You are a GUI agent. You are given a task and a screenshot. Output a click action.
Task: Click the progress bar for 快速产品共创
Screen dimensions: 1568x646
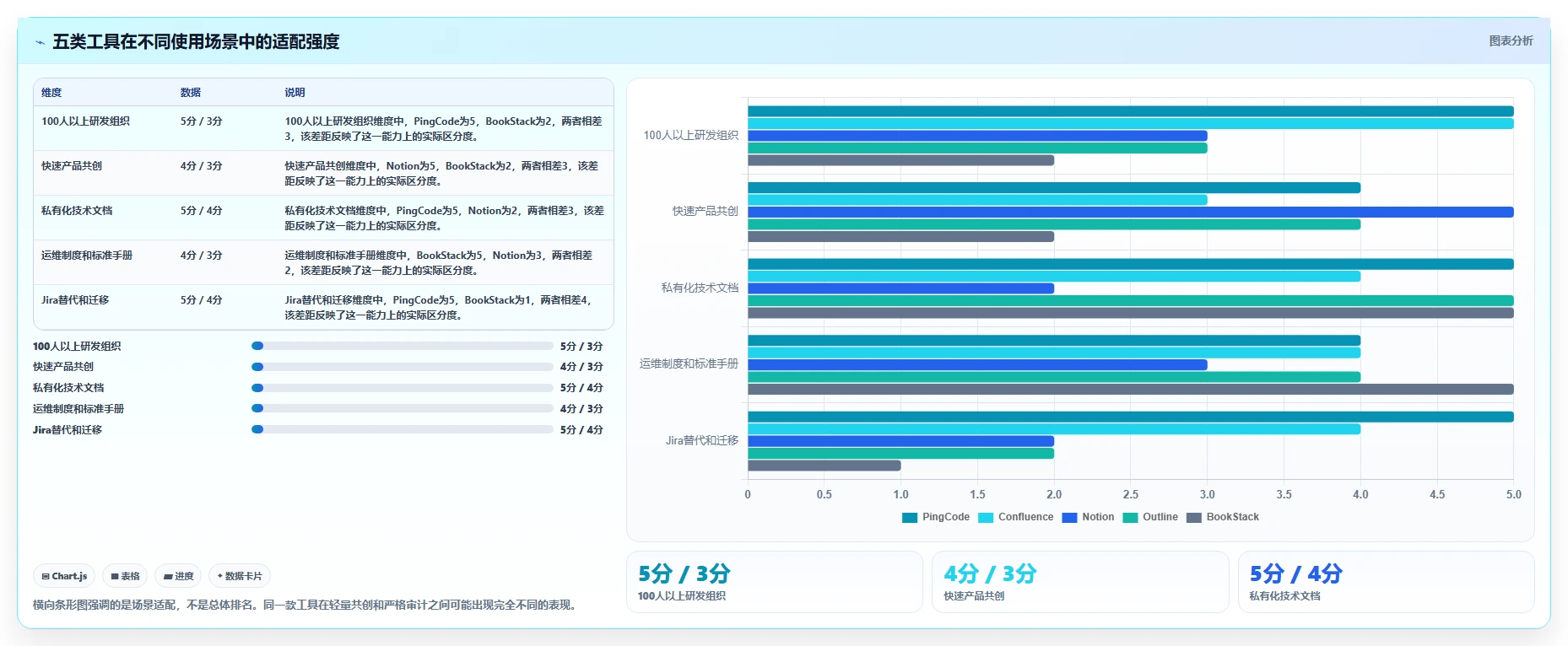pyautogui.click(x=403, y=367)
